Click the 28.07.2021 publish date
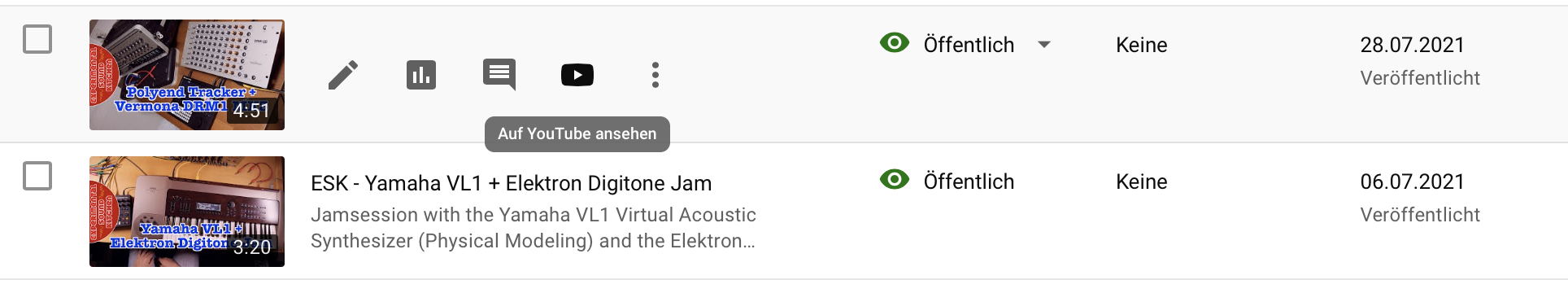The image size is (1568, 293). pyautogui.click(x=1412, y=45)
